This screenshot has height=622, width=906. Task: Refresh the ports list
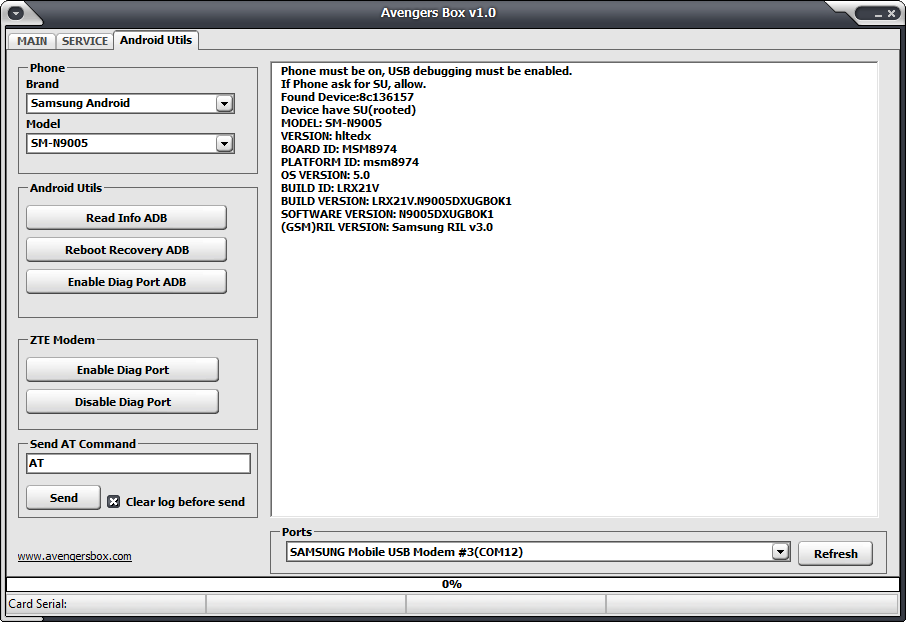tap(835, 553)
